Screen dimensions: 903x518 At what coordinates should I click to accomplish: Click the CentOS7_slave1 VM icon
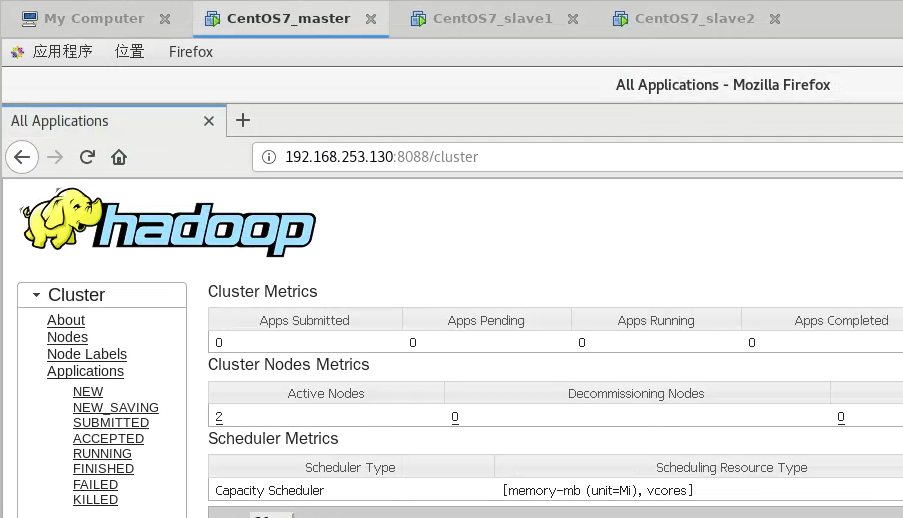pyautogui.click(x=418, y=19)
